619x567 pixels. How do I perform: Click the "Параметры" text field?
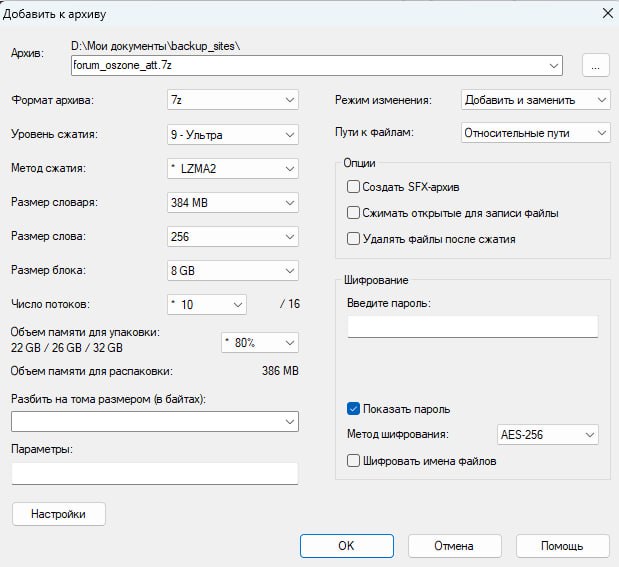point(155,473)
